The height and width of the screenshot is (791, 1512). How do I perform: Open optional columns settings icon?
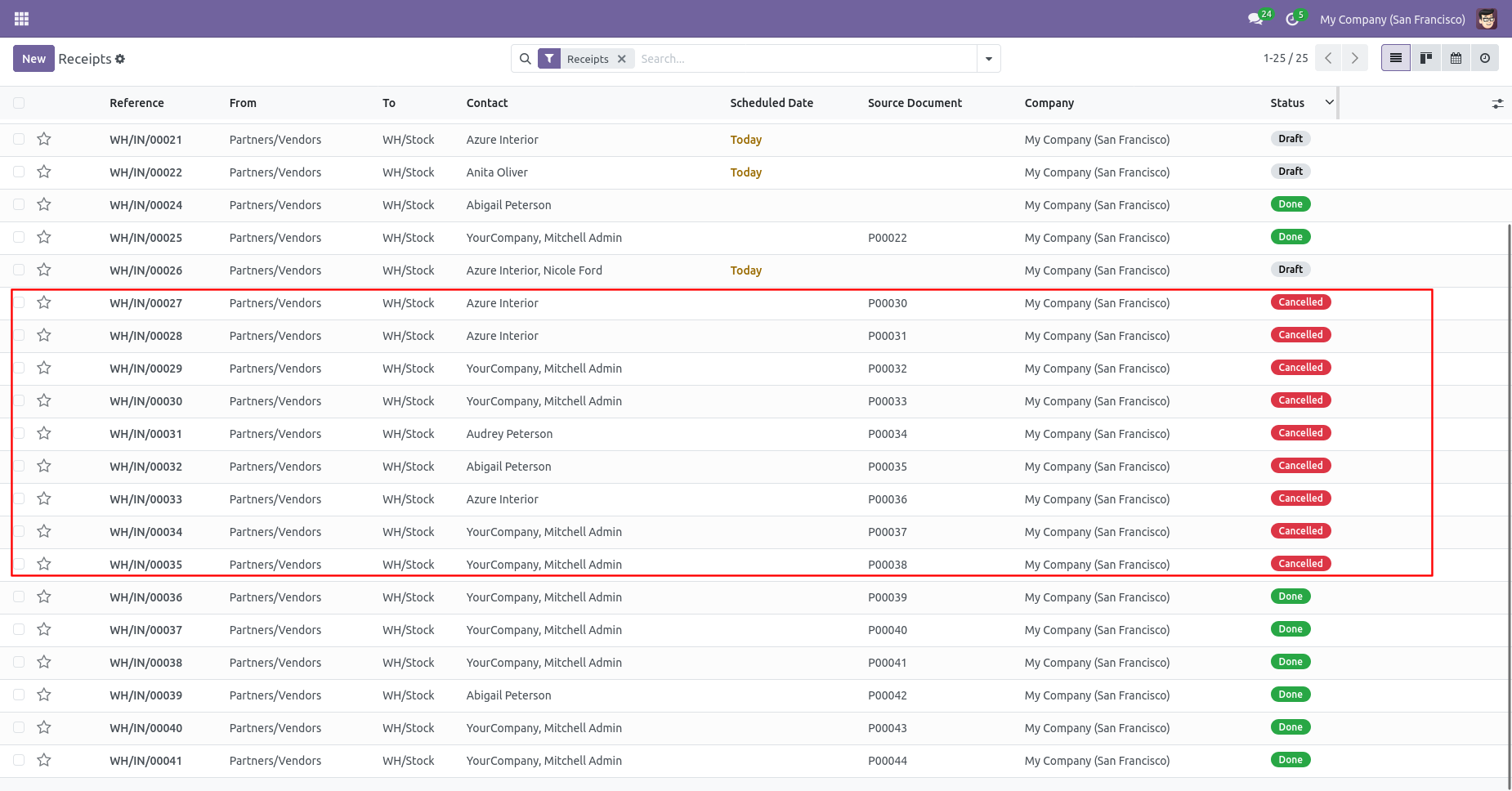tap(1497, 104)
